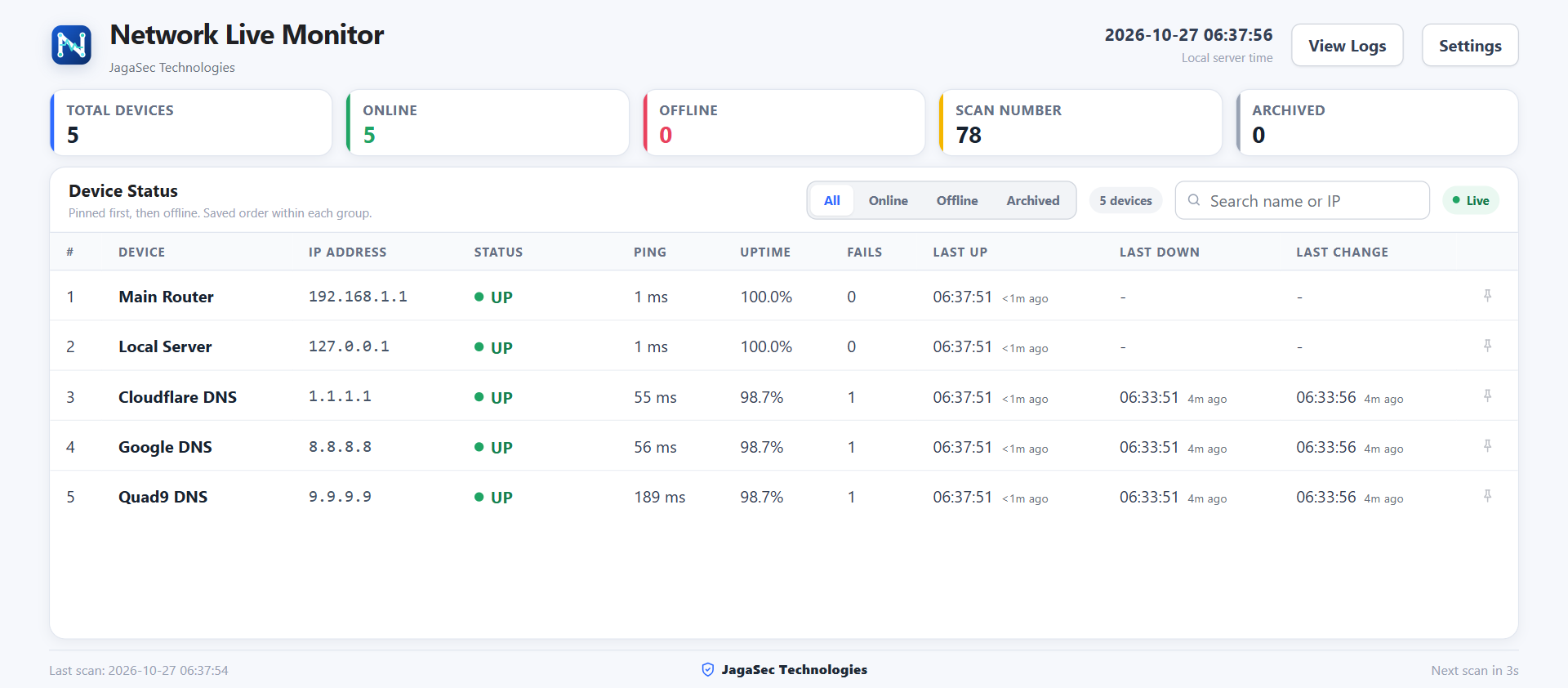The height and width of the screenshot is (688, 1568).
Task: Click the Scan Number summary card
Action: pos(1080,123)
